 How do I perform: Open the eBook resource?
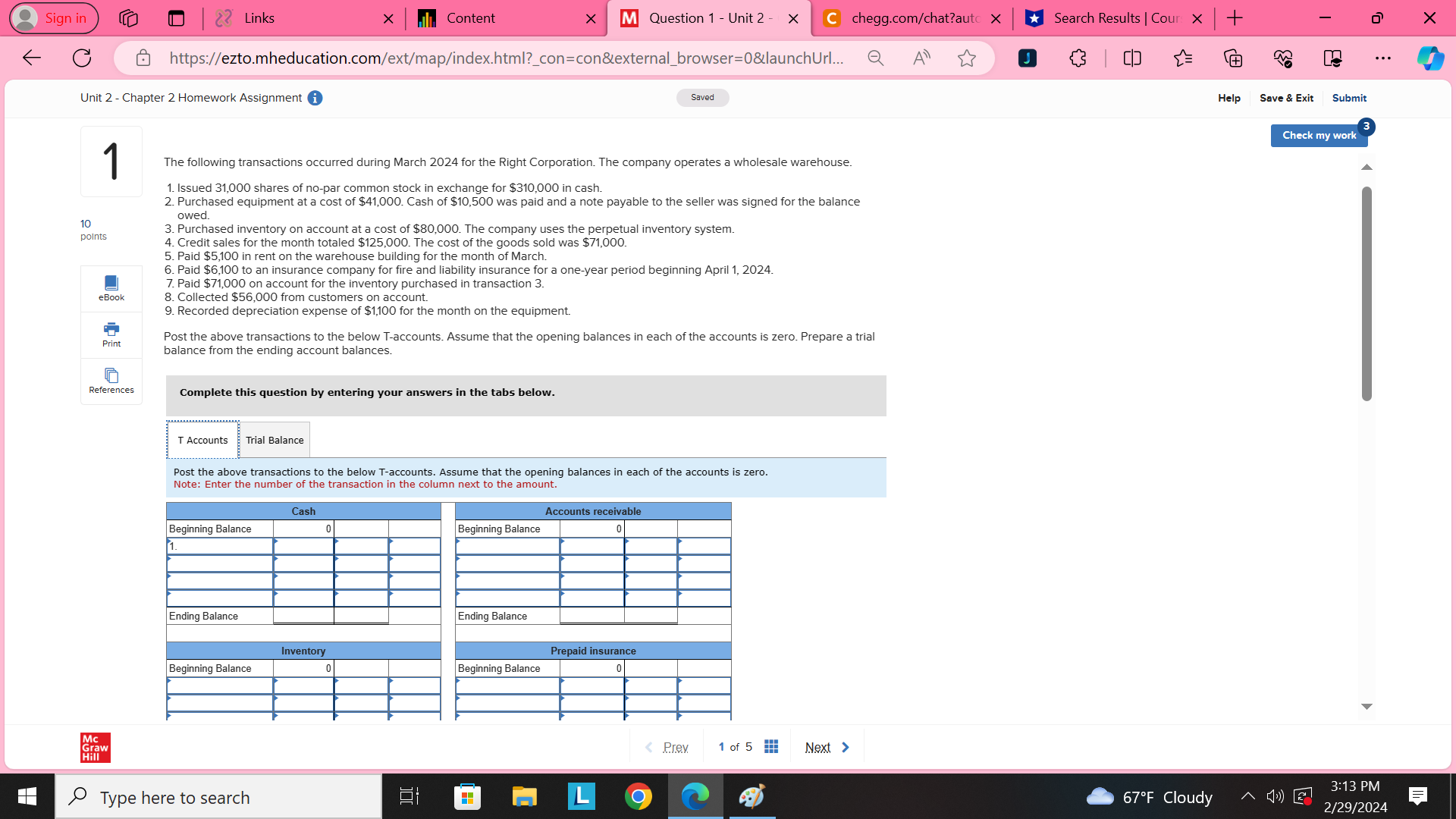(x=111, y=287)
